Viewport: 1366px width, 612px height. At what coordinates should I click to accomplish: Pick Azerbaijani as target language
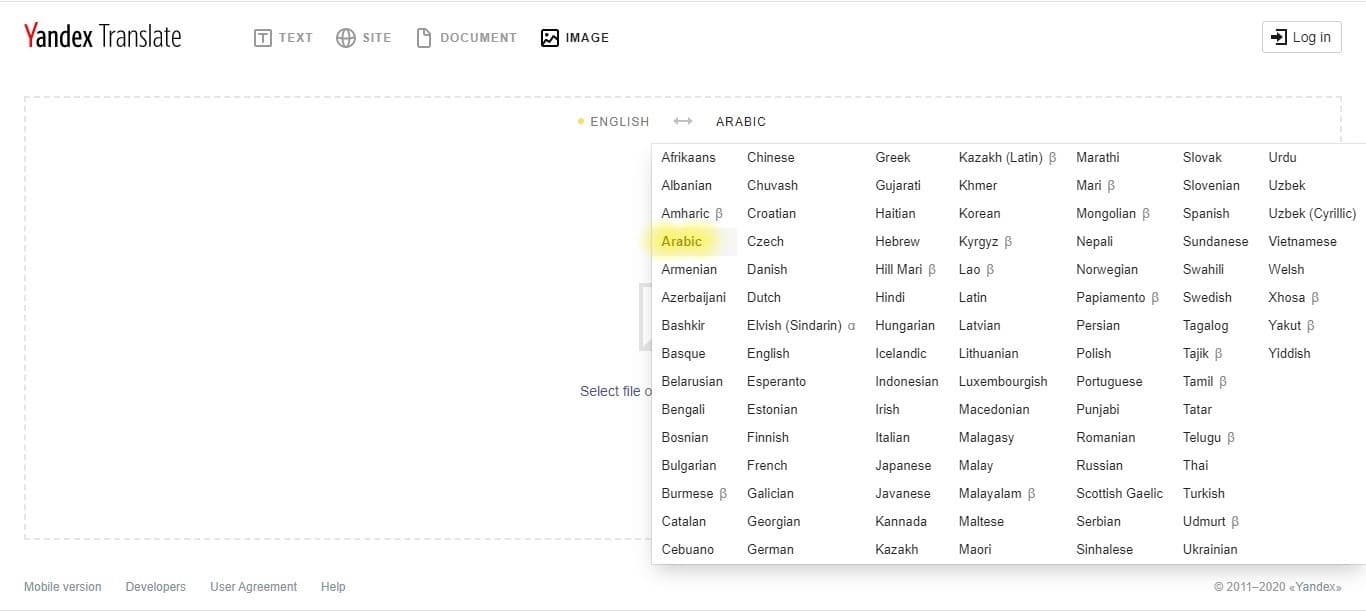point(694,297)
